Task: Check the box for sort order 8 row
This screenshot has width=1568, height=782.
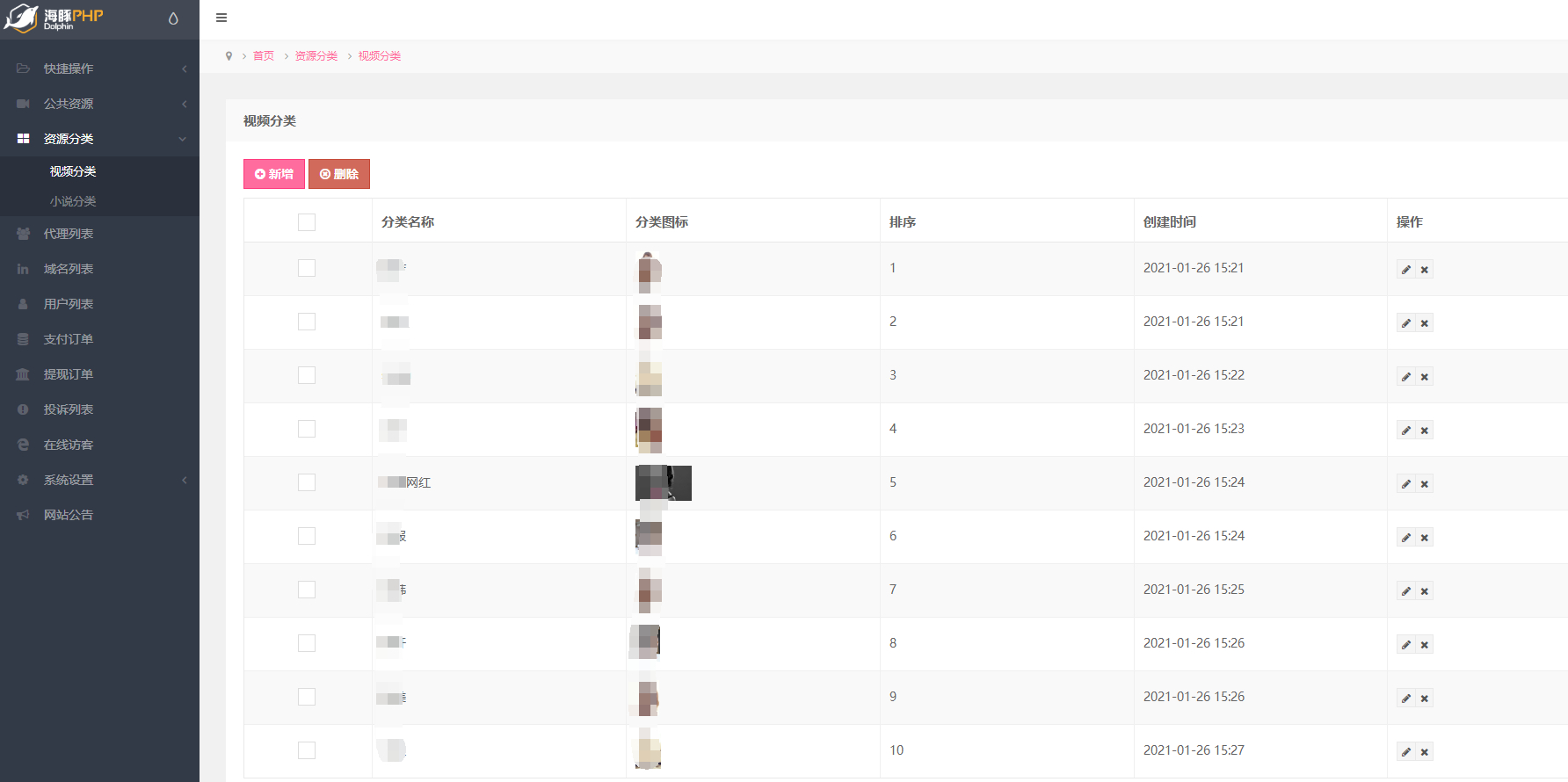Action: (307, 643)
